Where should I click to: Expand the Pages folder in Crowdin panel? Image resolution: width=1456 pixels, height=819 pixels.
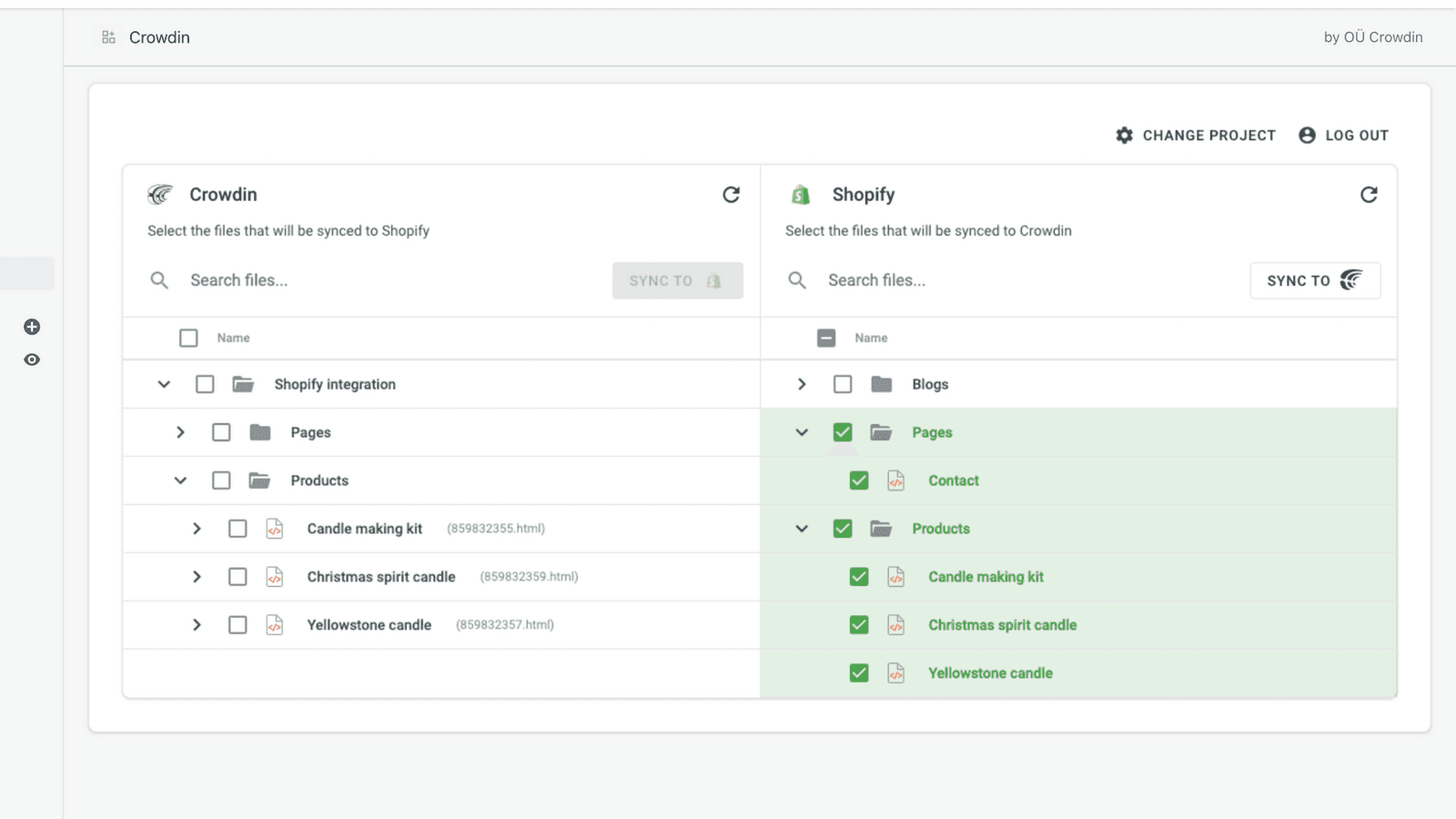[180, 431]
